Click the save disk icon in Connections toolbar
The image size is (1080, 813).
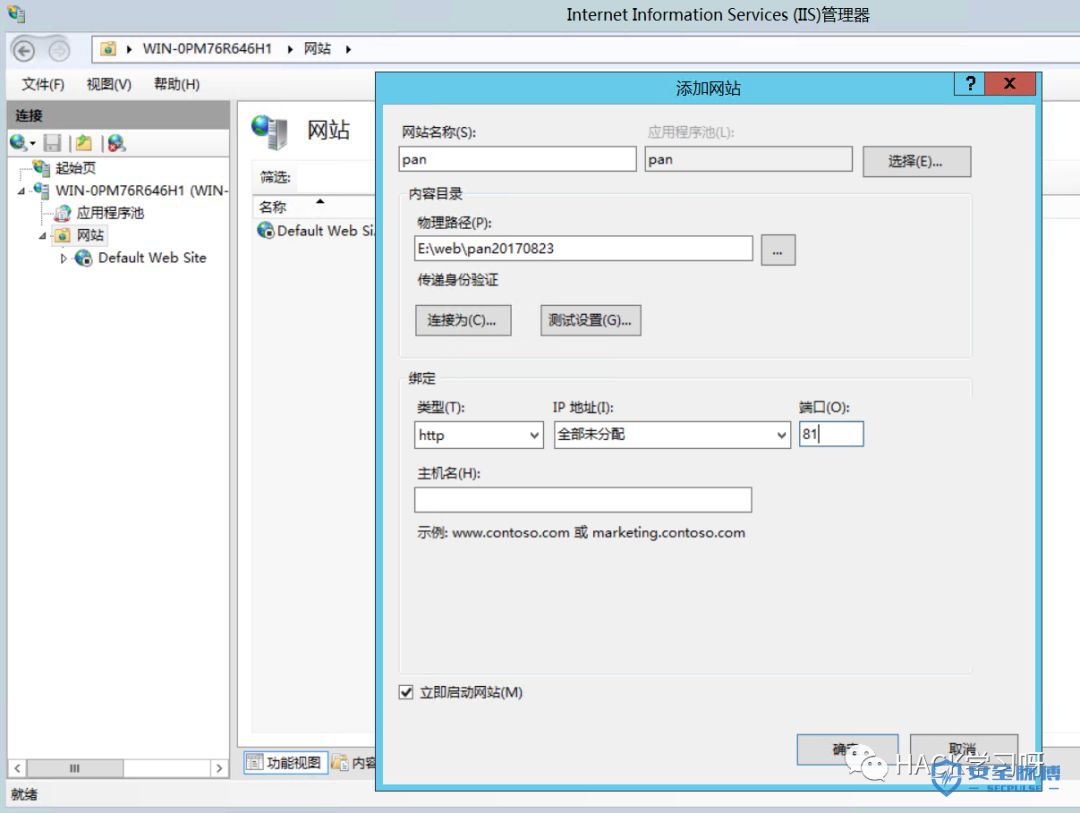pyautogui.click(x=52, y=143)
